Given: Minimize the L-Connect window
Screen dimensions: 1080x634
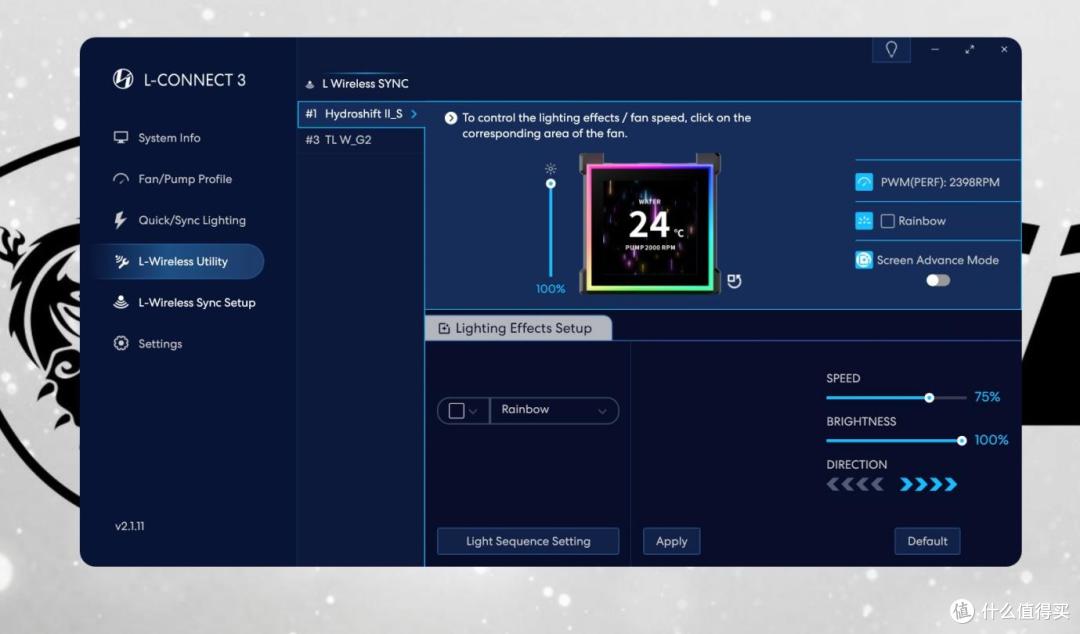Looking at the screenshot, I should [x=935, y=50].
